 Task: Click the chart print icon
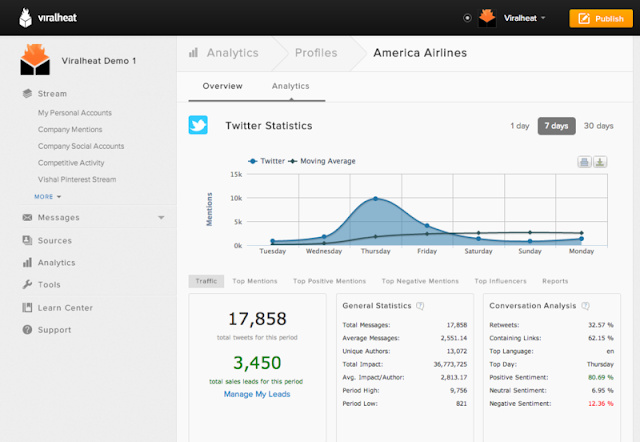tap(584, 162)
